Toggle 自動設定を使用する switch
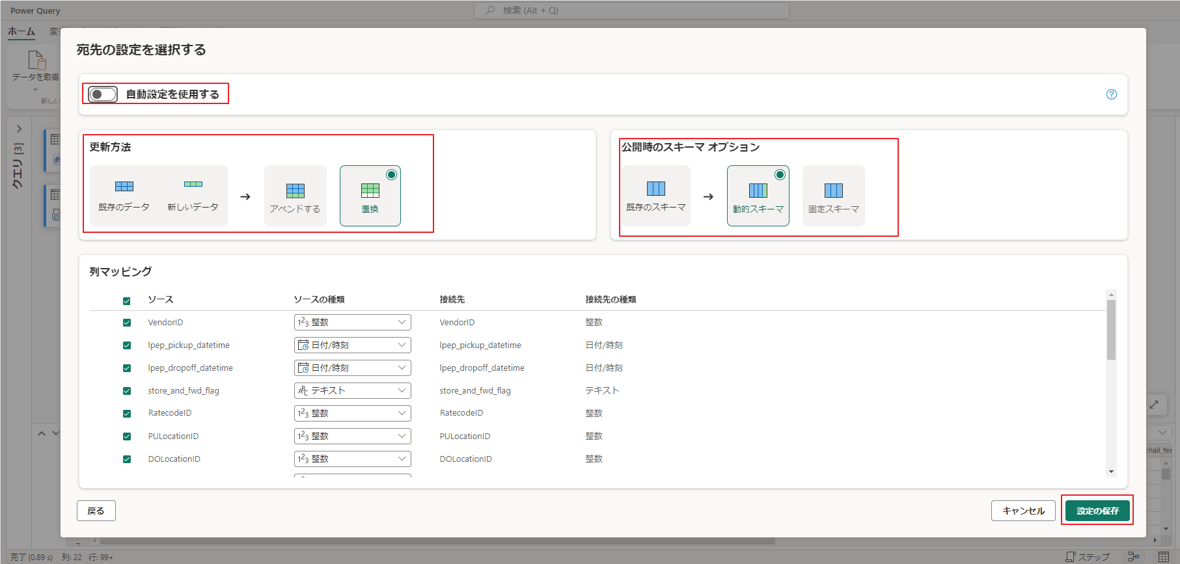 tap(103, 94)
